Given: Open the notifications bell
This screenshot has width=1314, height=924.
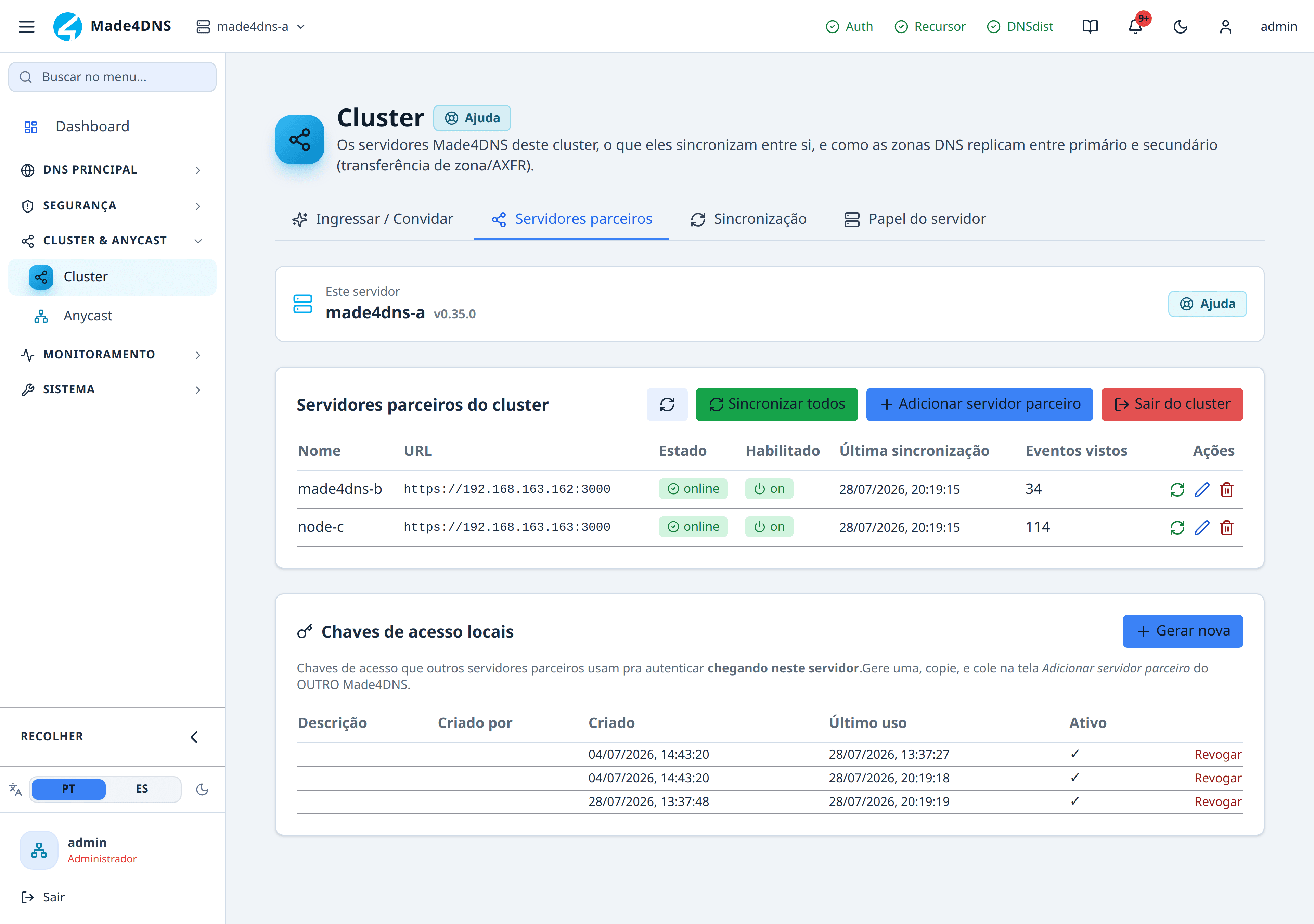Looking at the screenshot, I should pyautogui.click(x=1135, y=26).
